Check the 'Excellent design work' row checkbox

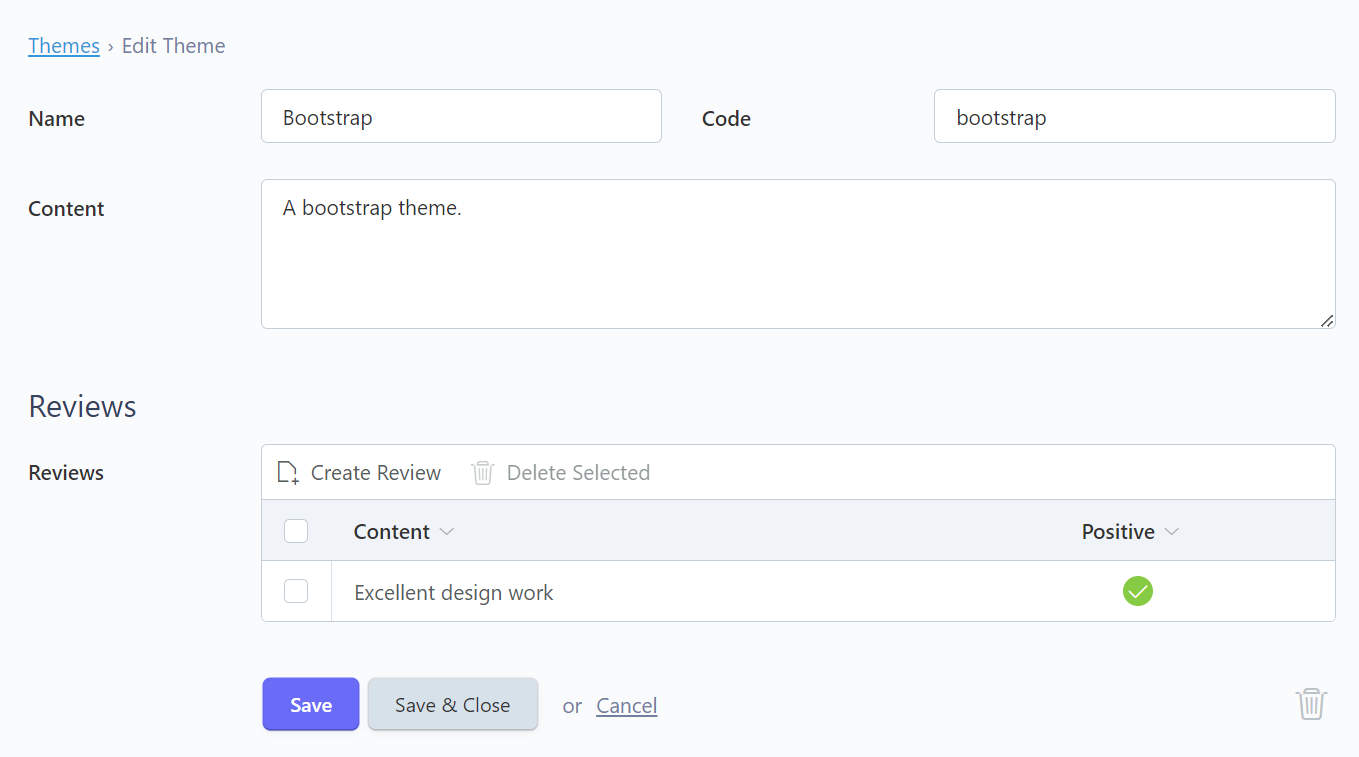[x=296, y=591]
